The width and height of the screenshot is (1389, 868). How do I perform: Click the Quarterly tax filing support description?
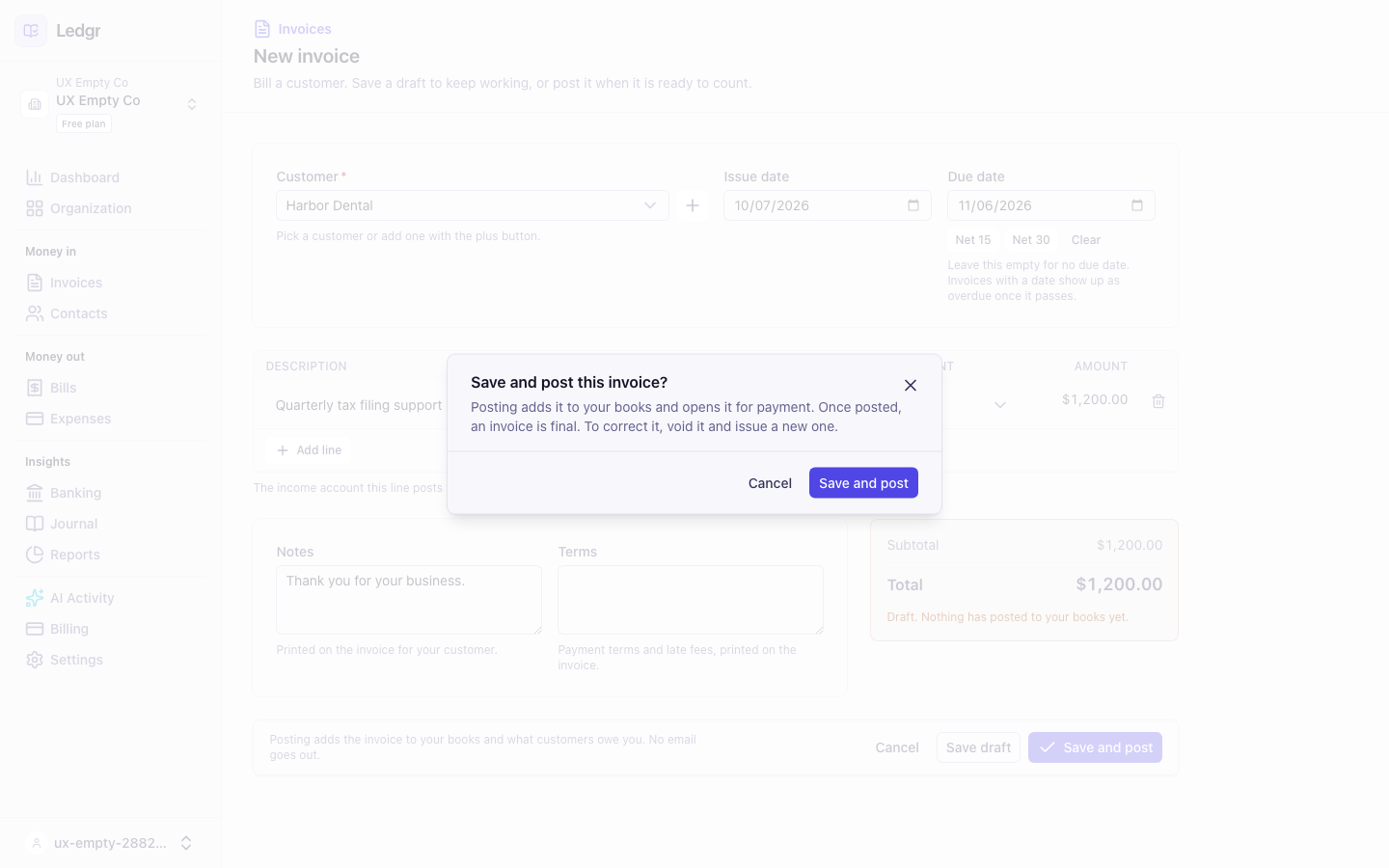359,405
